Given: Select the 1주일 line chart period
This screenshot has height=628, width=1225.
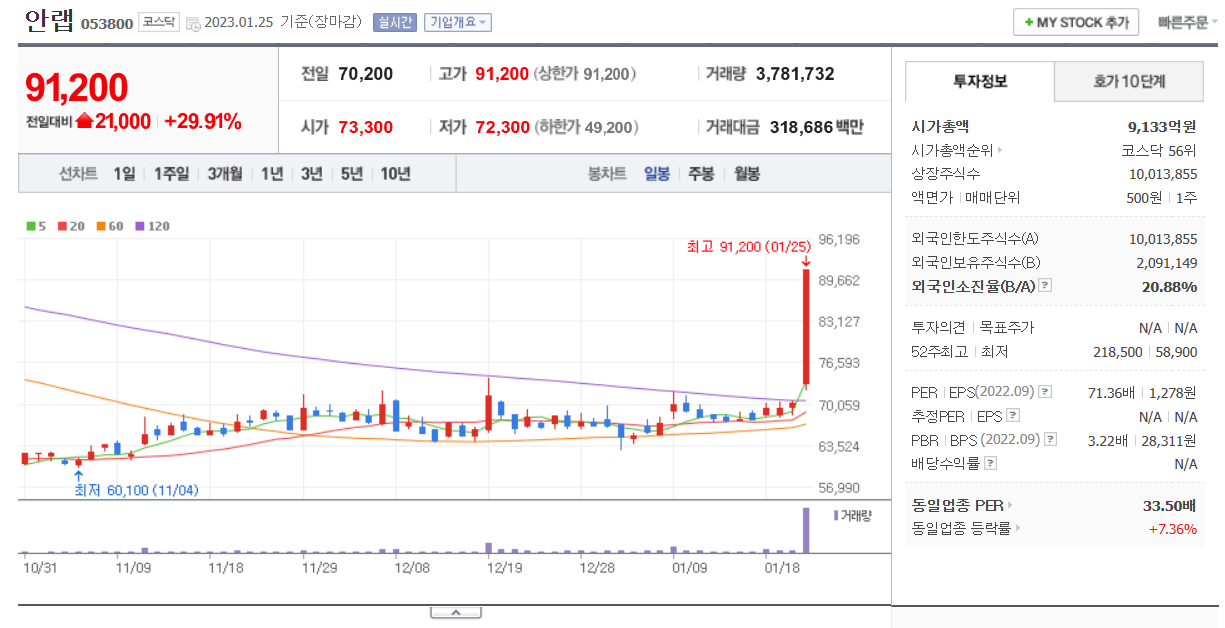Looking at the screenshot, I should click(x=171, y=173).
